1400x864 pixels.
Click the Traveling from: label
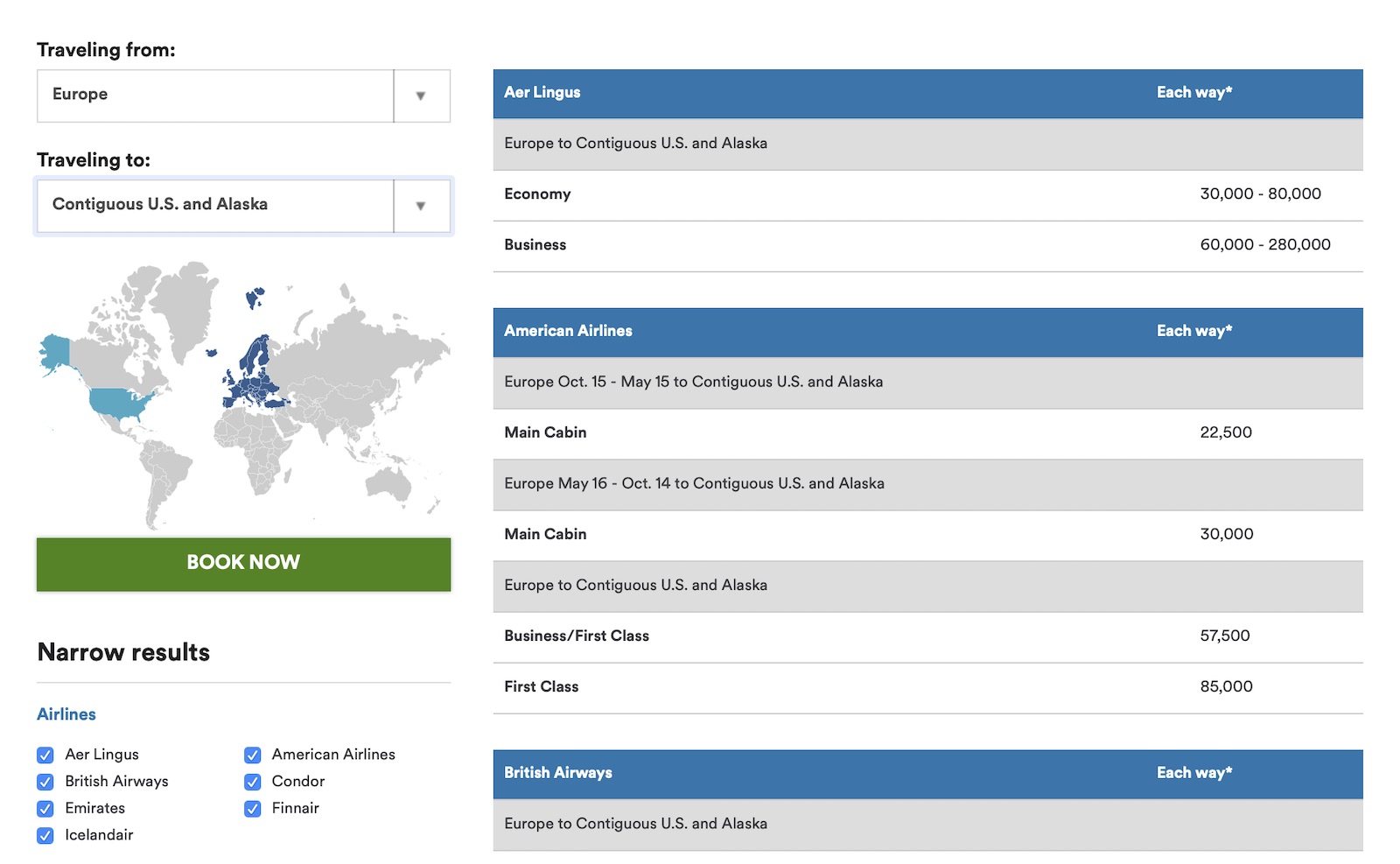click(x=106, y=51)
